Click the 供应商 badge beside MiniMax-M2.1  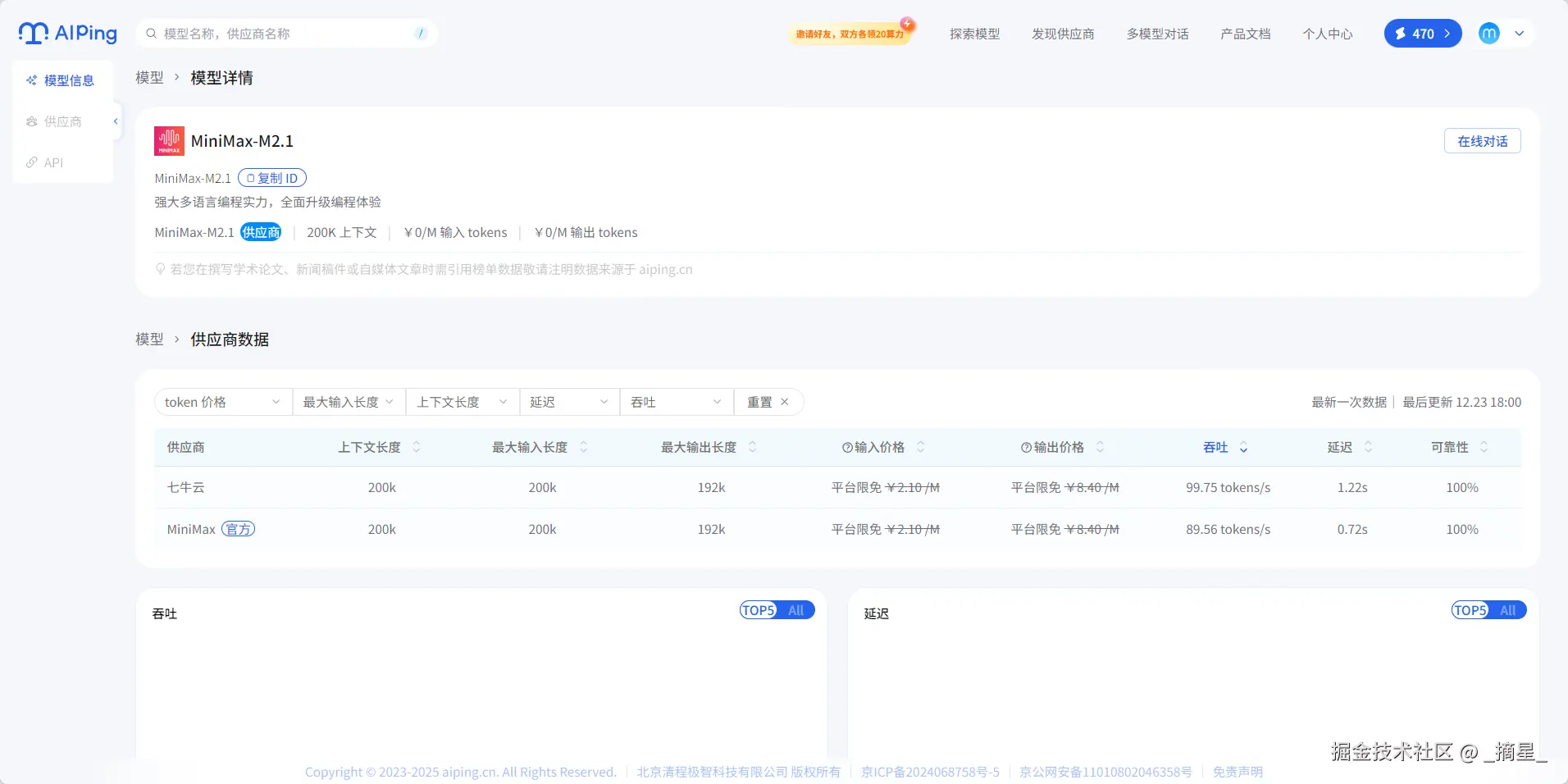261,232
